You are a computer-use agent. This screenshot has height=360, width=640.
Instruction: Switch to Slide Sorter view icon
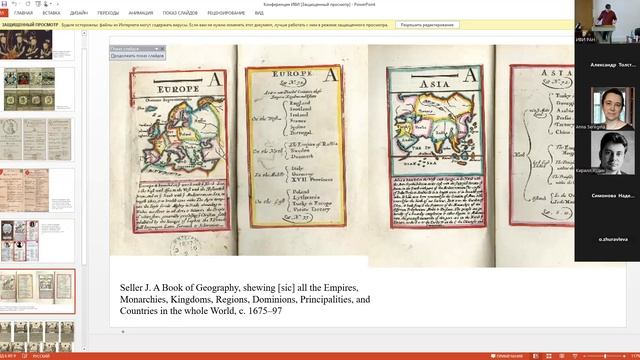549,356
